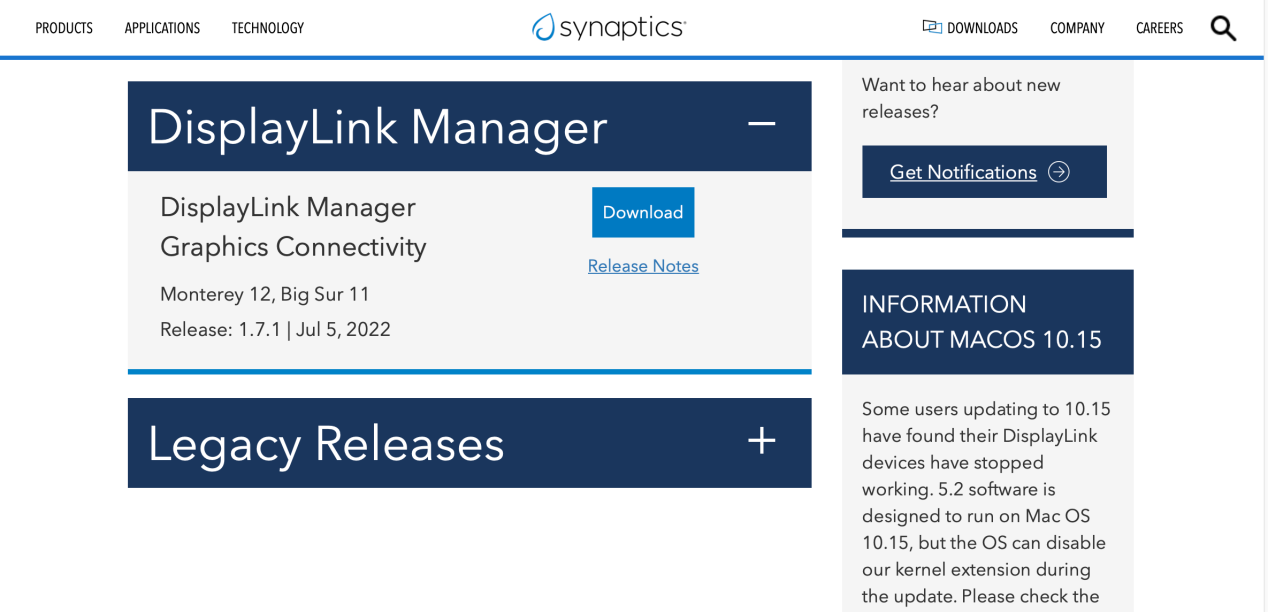Click the DisplayLink Manager section title

377,127
